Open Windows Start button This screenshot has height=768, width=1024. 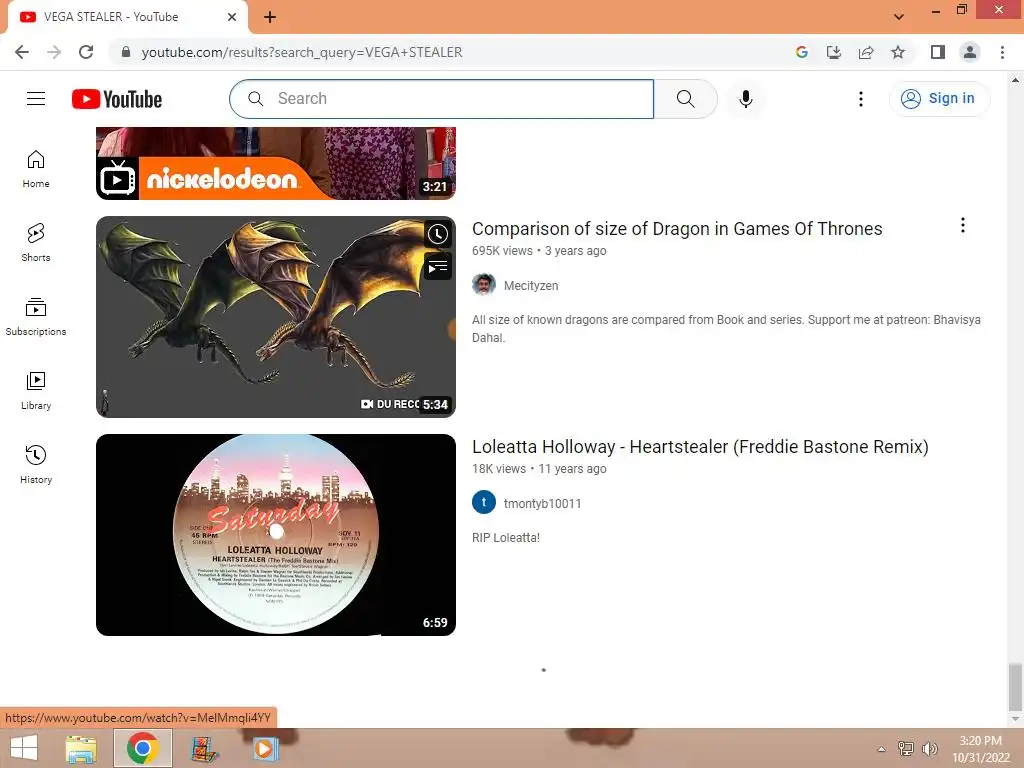(24, 748)
